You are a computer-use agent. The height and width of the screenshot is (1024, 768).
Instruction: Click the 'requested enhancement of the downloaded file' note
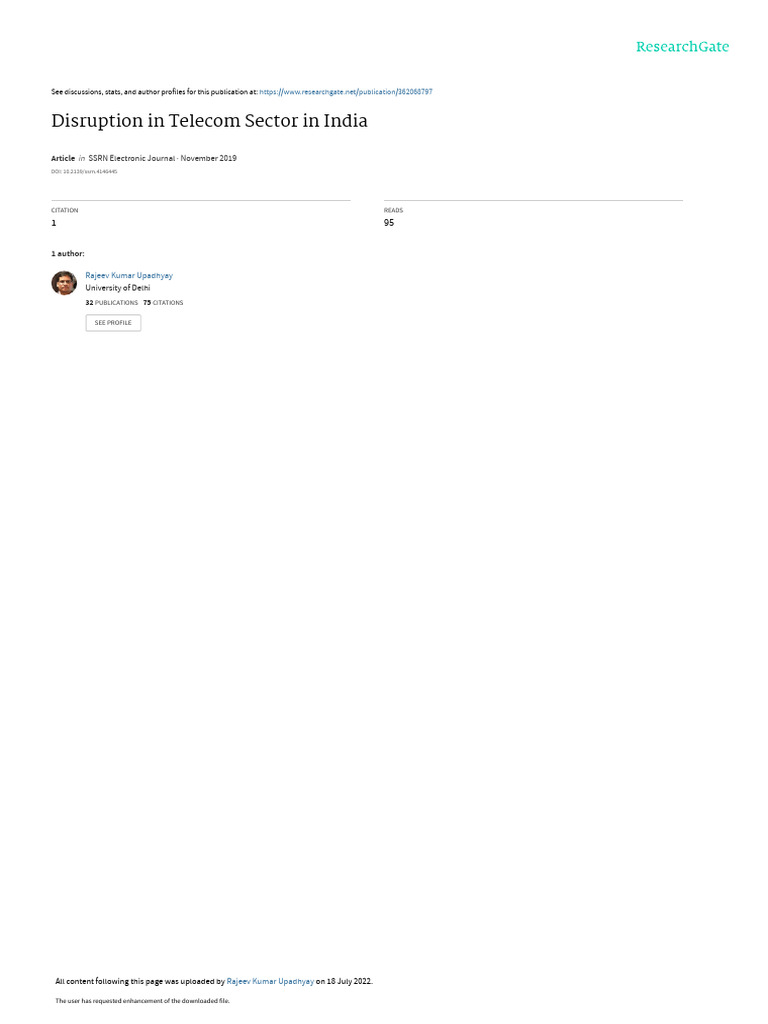142,1000
